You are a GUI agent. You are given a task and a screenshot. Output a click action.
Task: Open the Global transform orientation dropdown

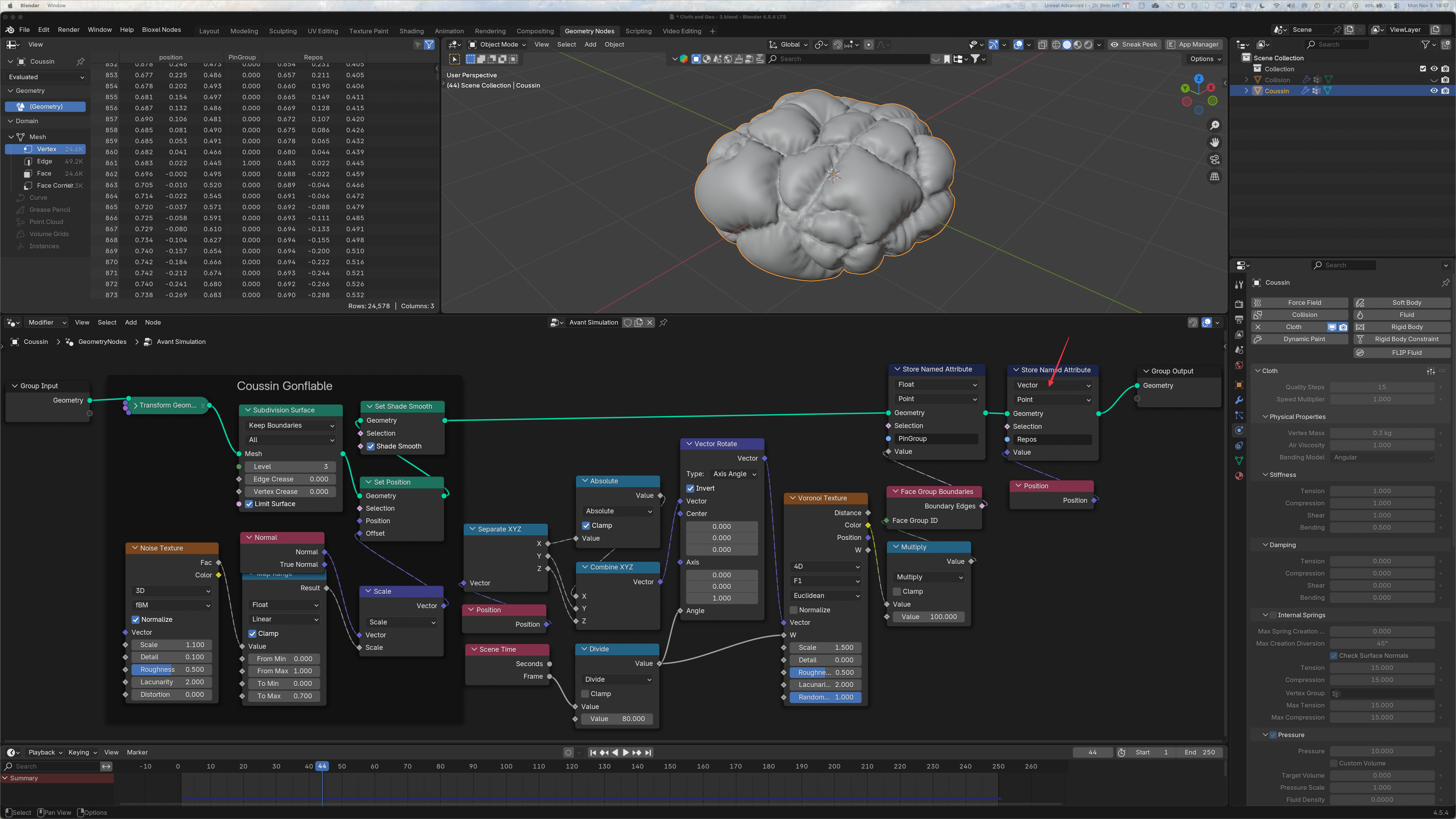tap(789, 45)
